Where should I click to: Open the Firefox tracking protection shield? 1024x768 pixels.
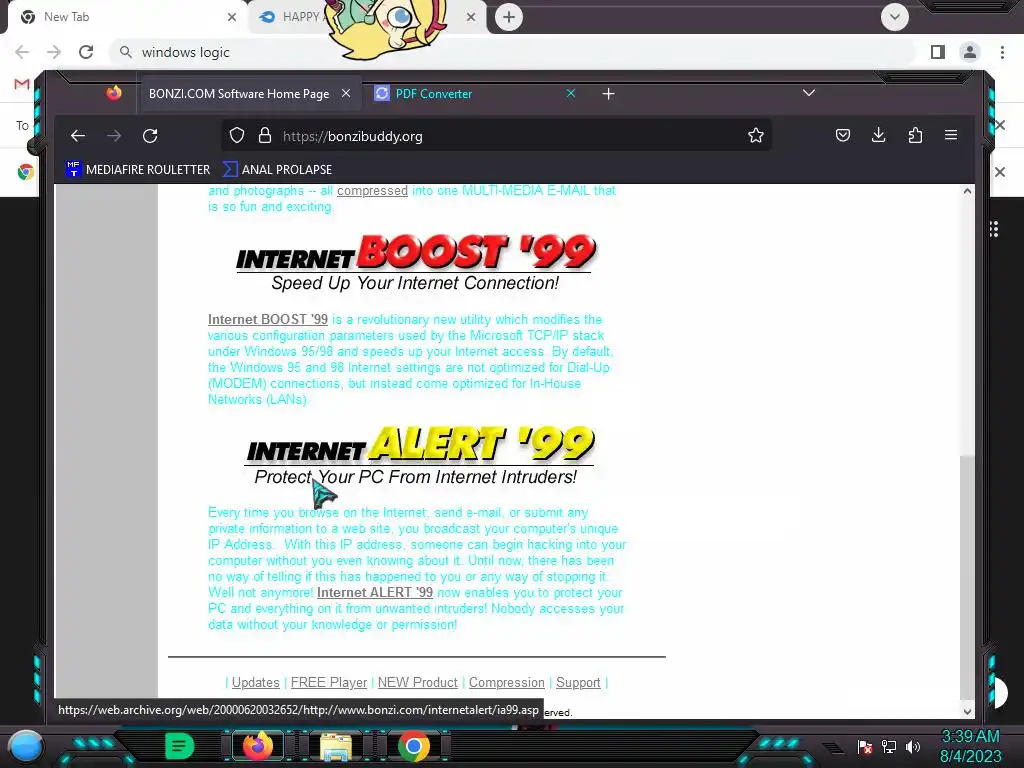pyautogui.click(x=237, y=135)
